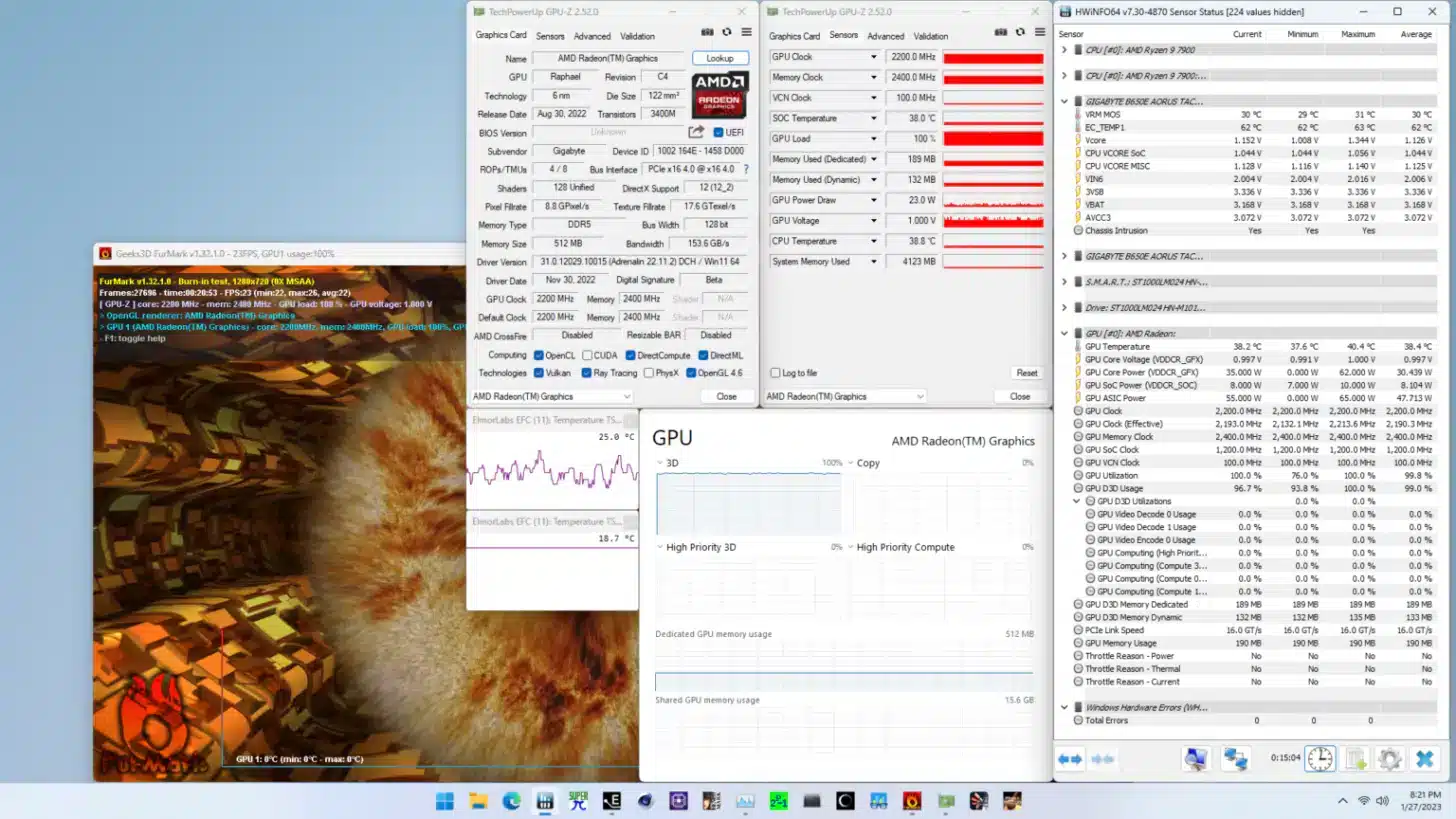Click the HWiNFO clock reset timer icon
This screenshot has width=1456, height=819.
(1320, 759)
